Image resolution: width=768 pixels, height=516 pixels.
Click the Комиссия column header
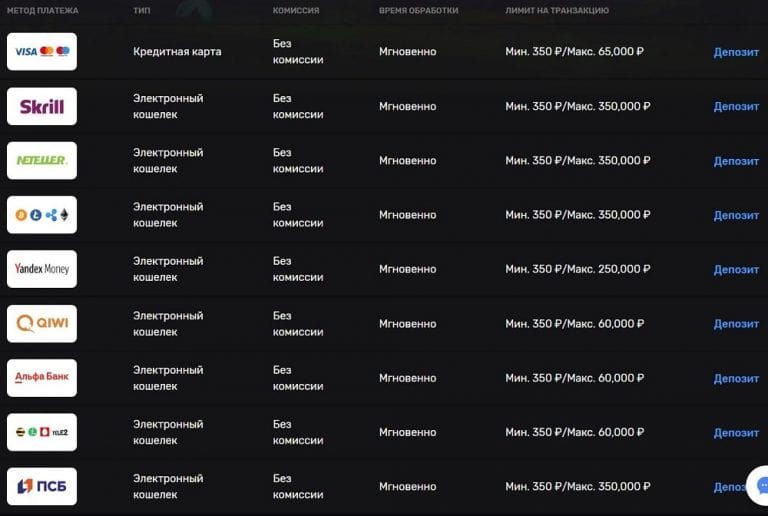pyautogui.click(x=295, y=11)
